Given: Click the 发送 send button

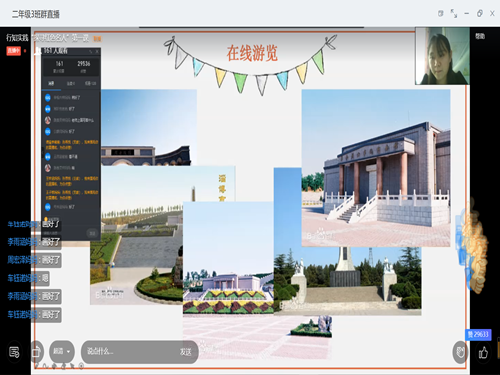Looking at the screenshot, I should 186,352.
